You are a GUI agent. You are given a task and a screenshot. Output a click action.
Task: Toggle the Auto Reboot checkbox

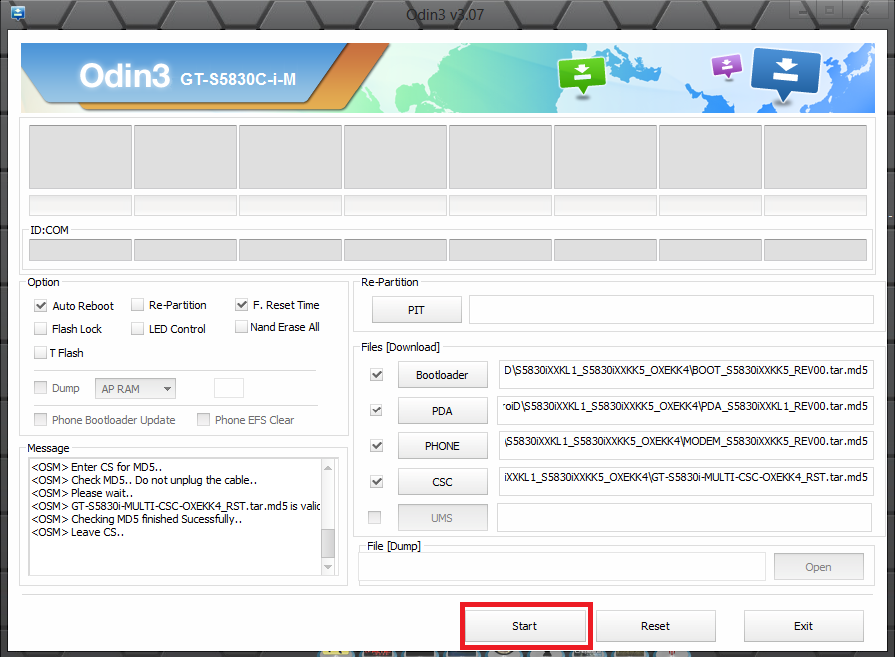point(41,305)
